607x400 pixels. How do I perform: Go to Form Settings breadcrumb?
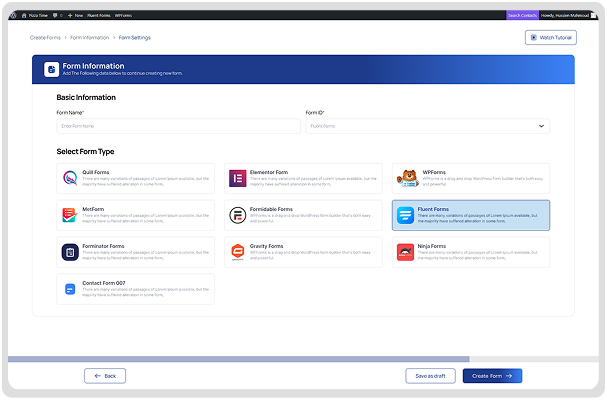coord(134,38)
